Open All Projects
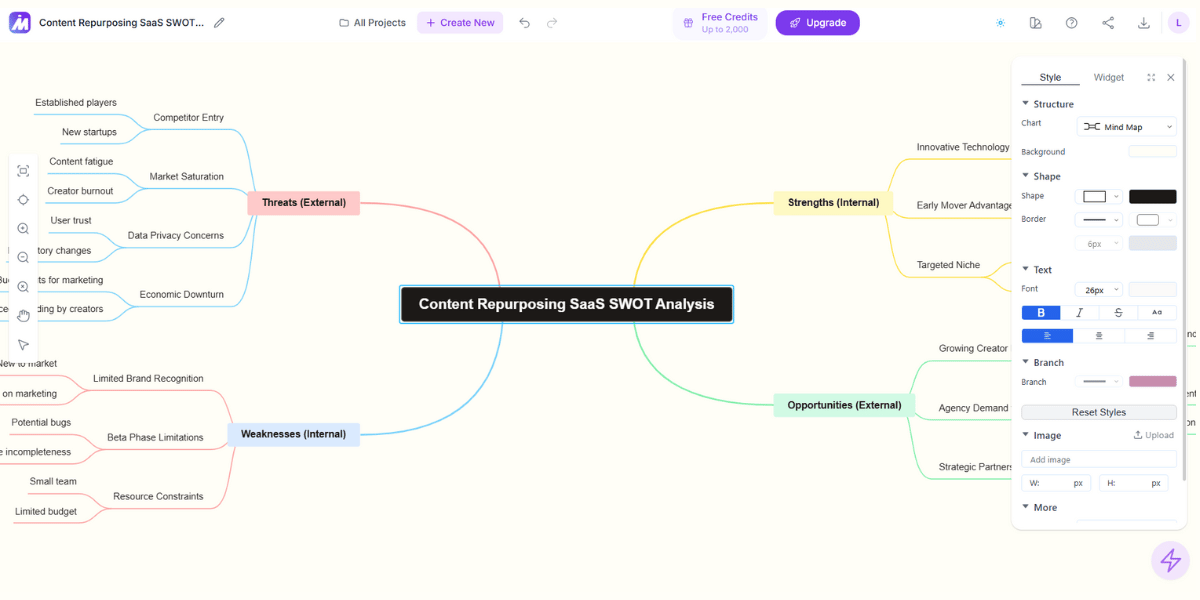This screenshot has width=1200, height=600. (372, 23)
